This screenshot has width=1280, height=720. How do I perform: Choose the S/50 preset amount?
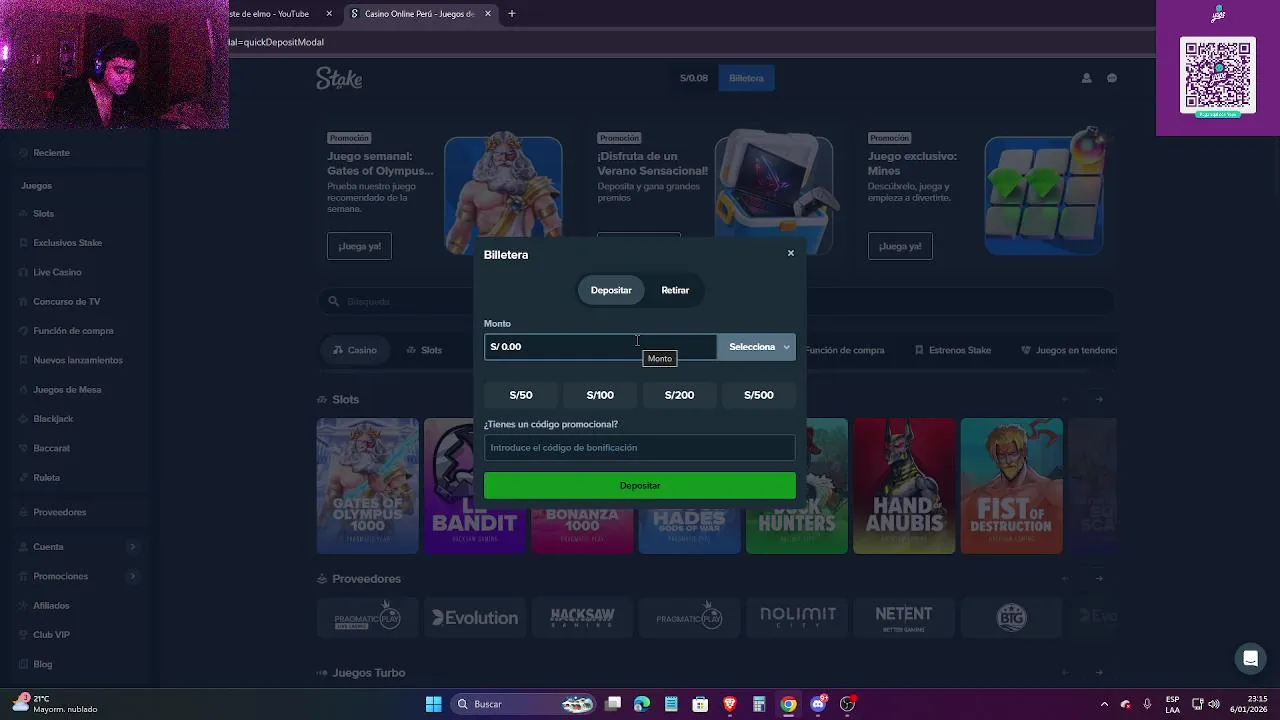(x=521, y=395)
